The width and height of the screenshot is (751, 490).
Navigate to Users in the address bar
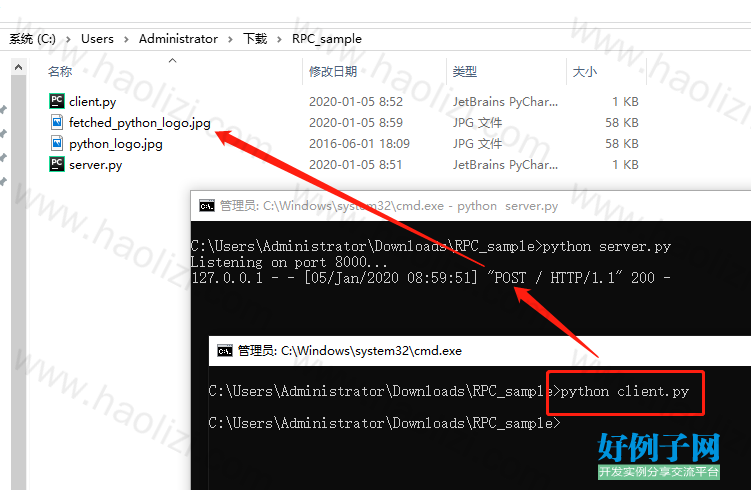(97, 39)
